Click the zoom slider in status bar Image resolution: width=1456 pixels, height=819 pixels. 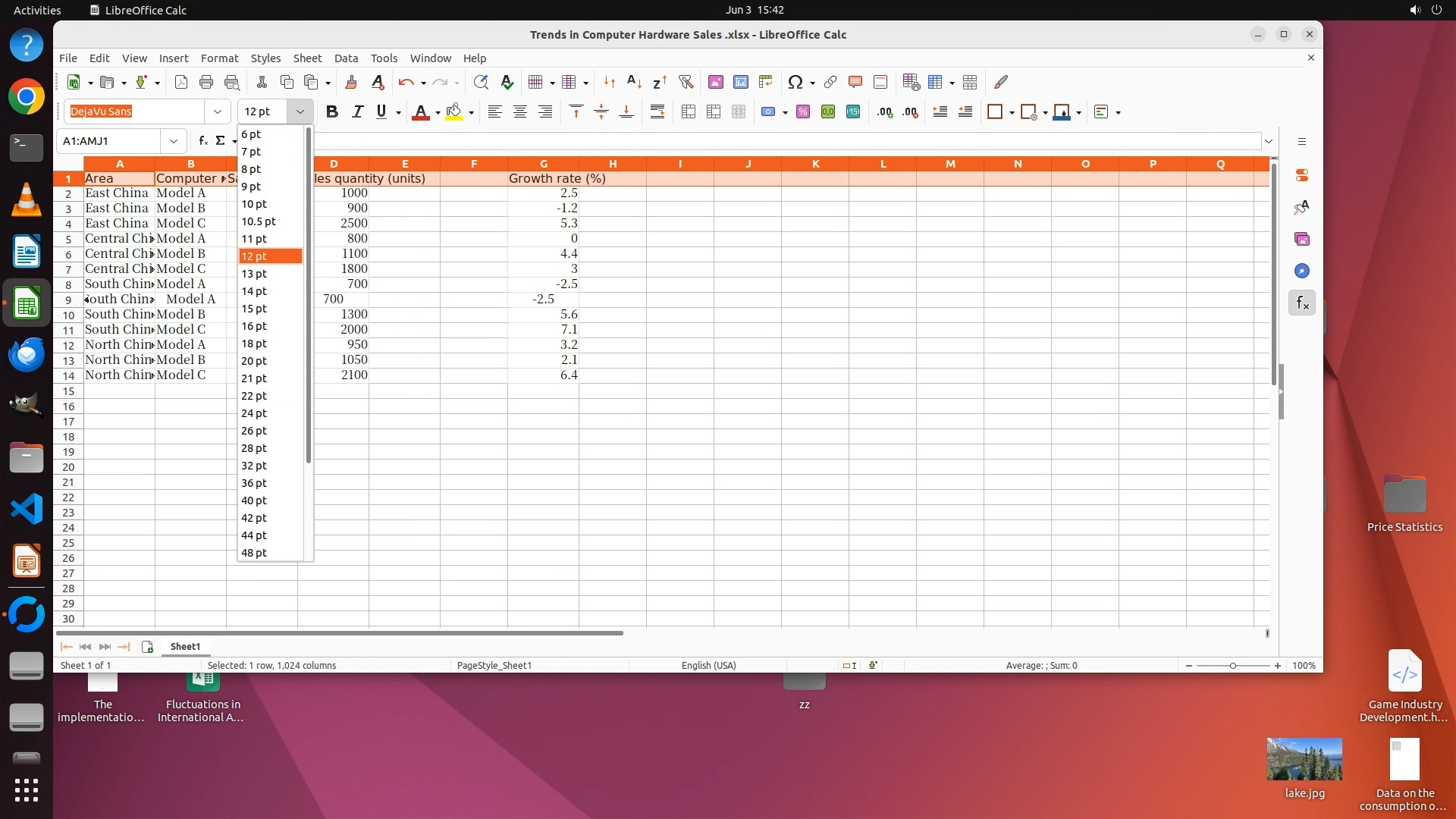(1232, 666)
